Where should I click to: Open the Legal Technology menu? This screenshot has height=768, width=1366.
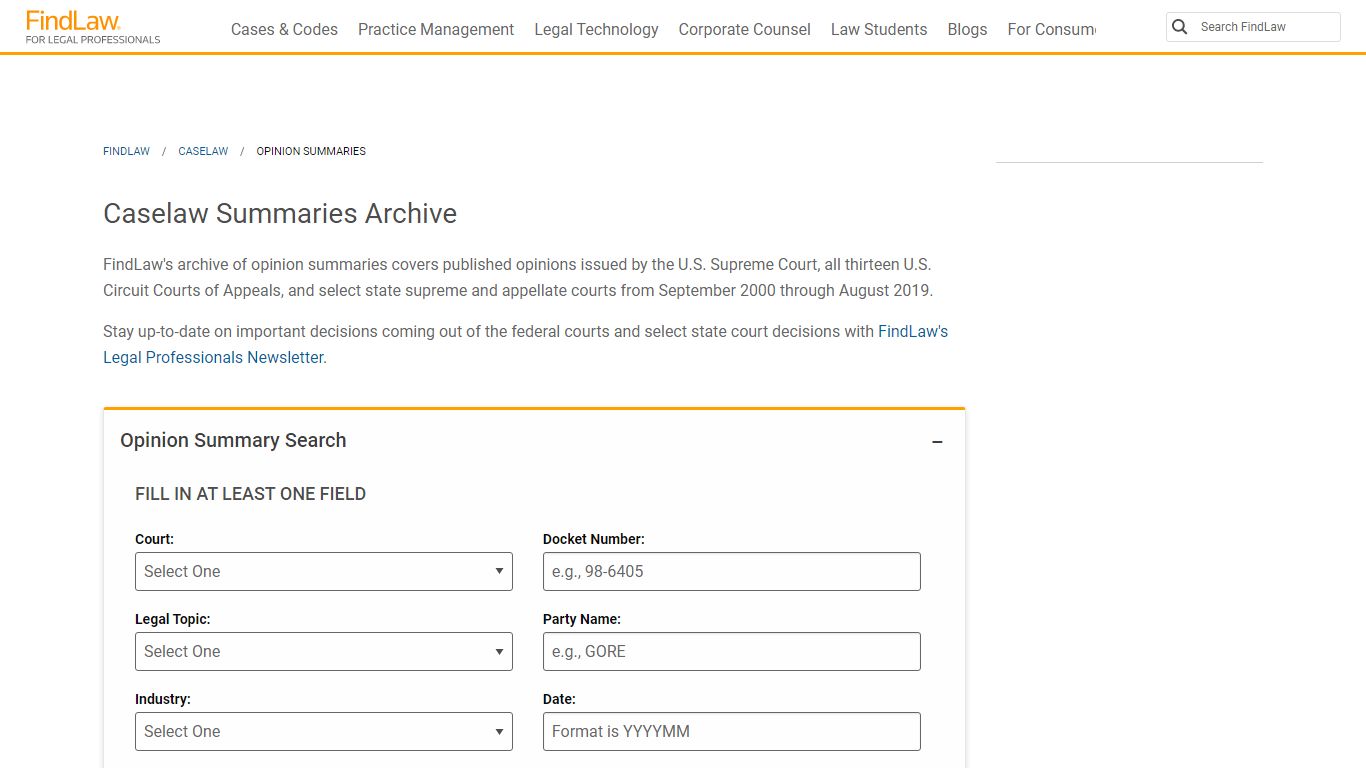[x=596, y=29]
